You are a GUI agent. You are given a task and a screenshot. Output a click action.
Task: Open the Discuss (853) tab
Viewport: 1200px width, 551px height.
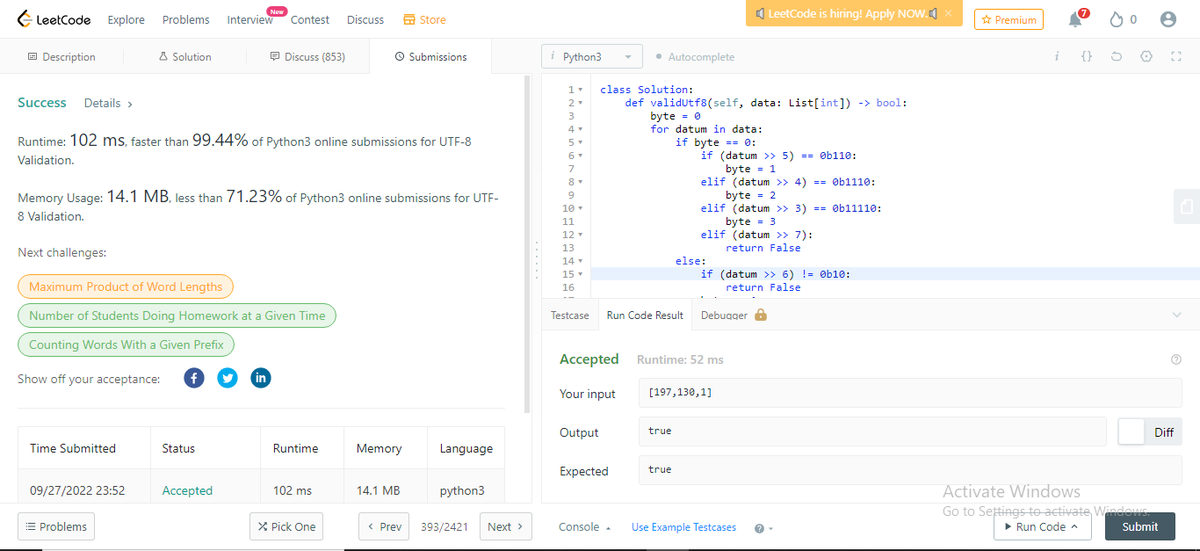coord(307,57)
